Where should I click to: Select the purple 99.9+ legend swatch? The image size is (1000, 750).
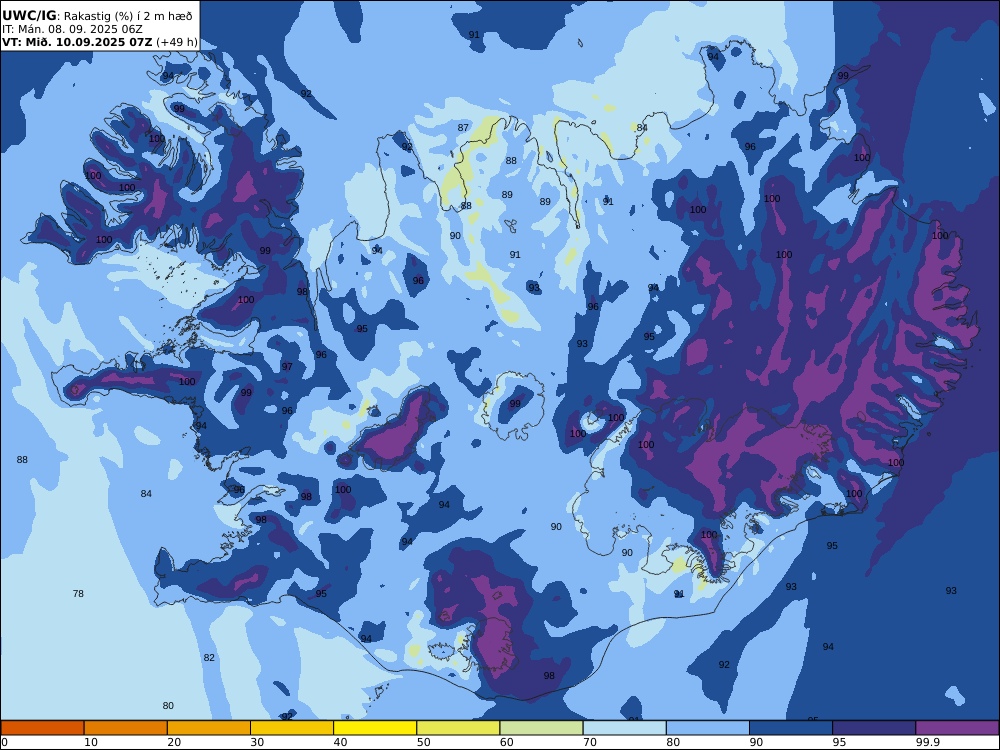point(957,728)
